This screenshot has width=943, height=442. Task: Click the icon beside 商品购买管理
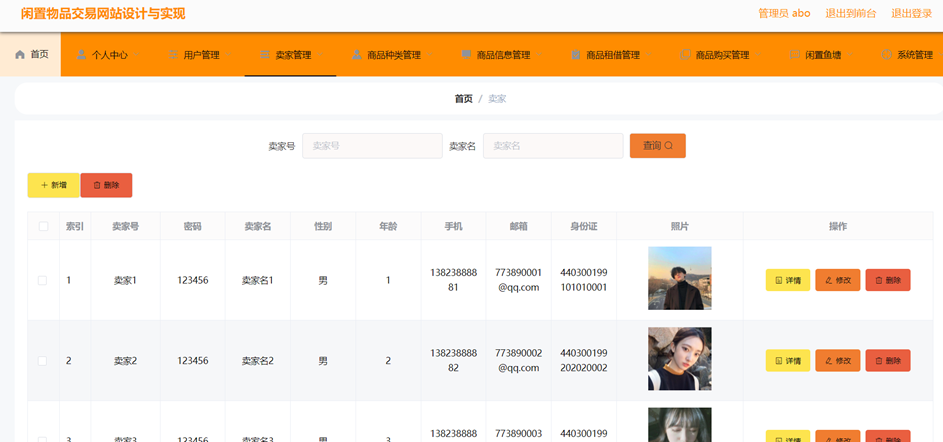685,55
